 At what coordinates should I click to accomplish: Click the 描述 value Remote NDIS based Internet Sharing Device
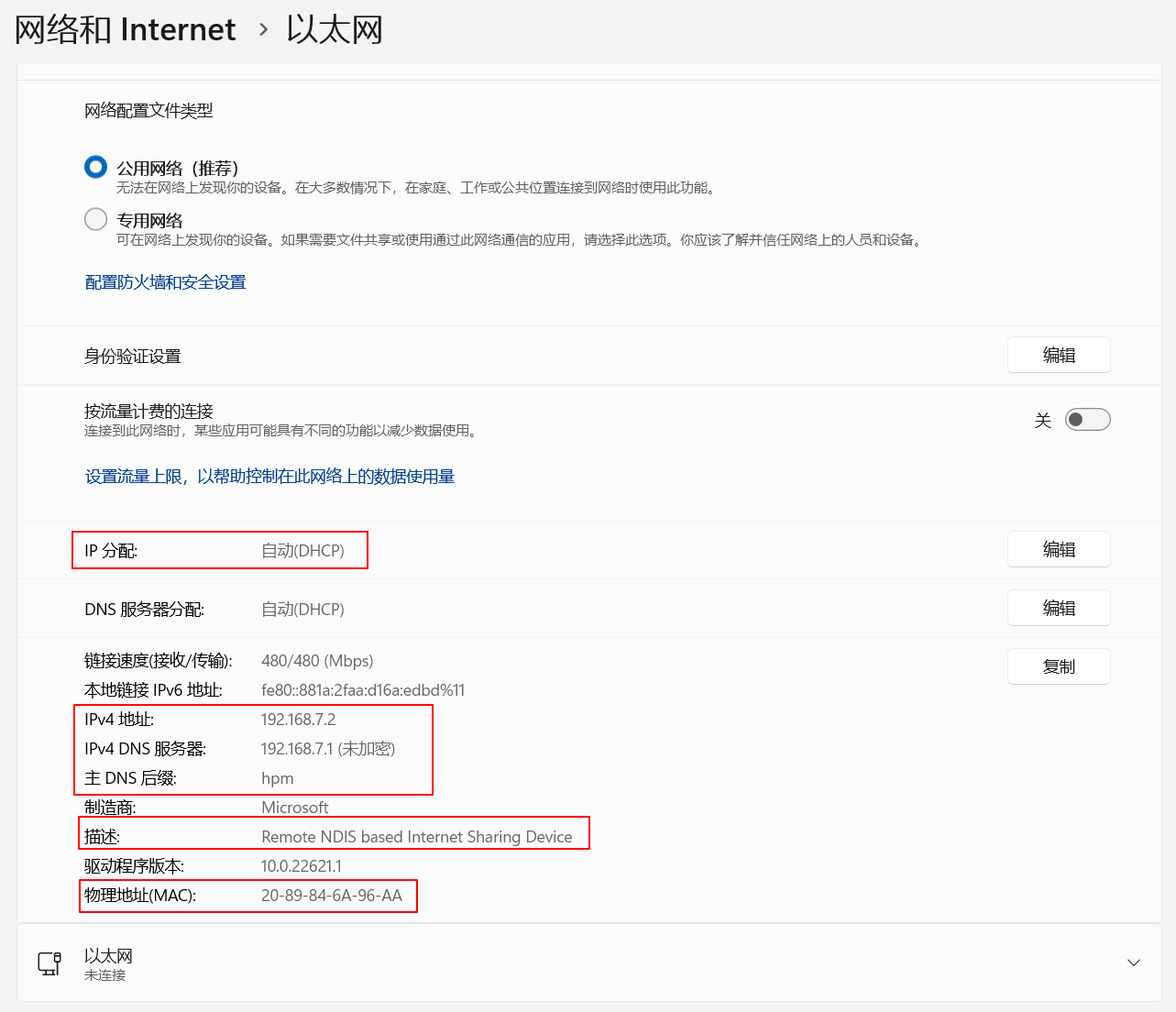coord(417,837)
